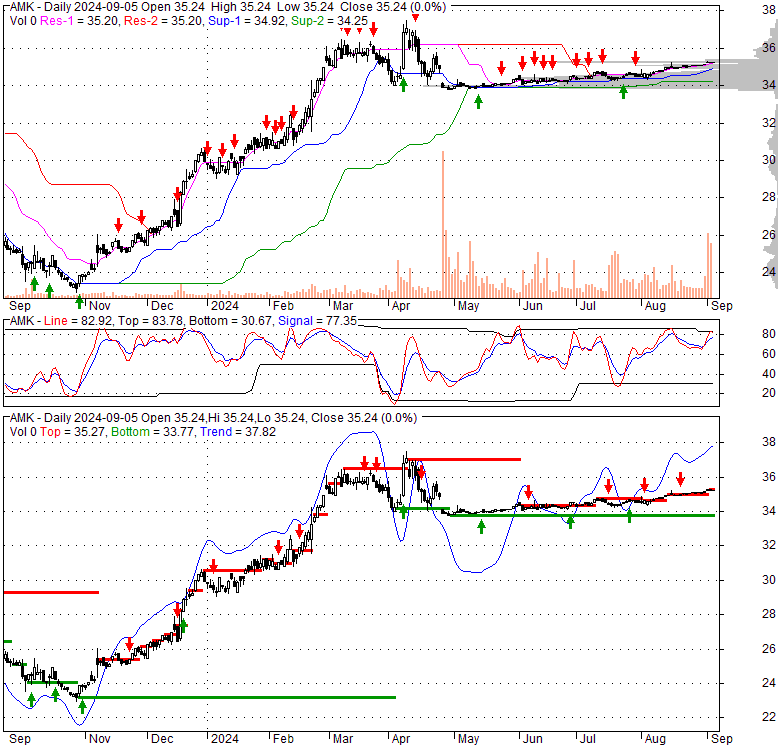Click the oscillator 'Bottom = 30.67' label
Screen dimensions: 780x745
click(x=231, y=321)
